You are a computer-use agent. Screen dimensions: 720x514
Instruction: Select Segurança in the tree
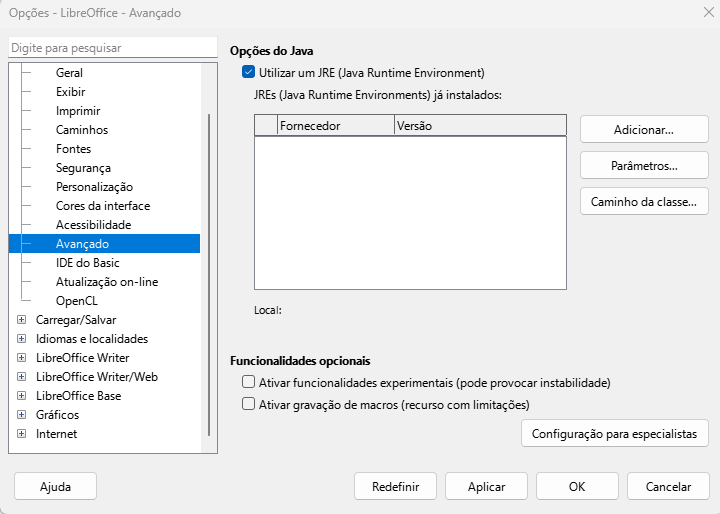[x=83, y=168]
